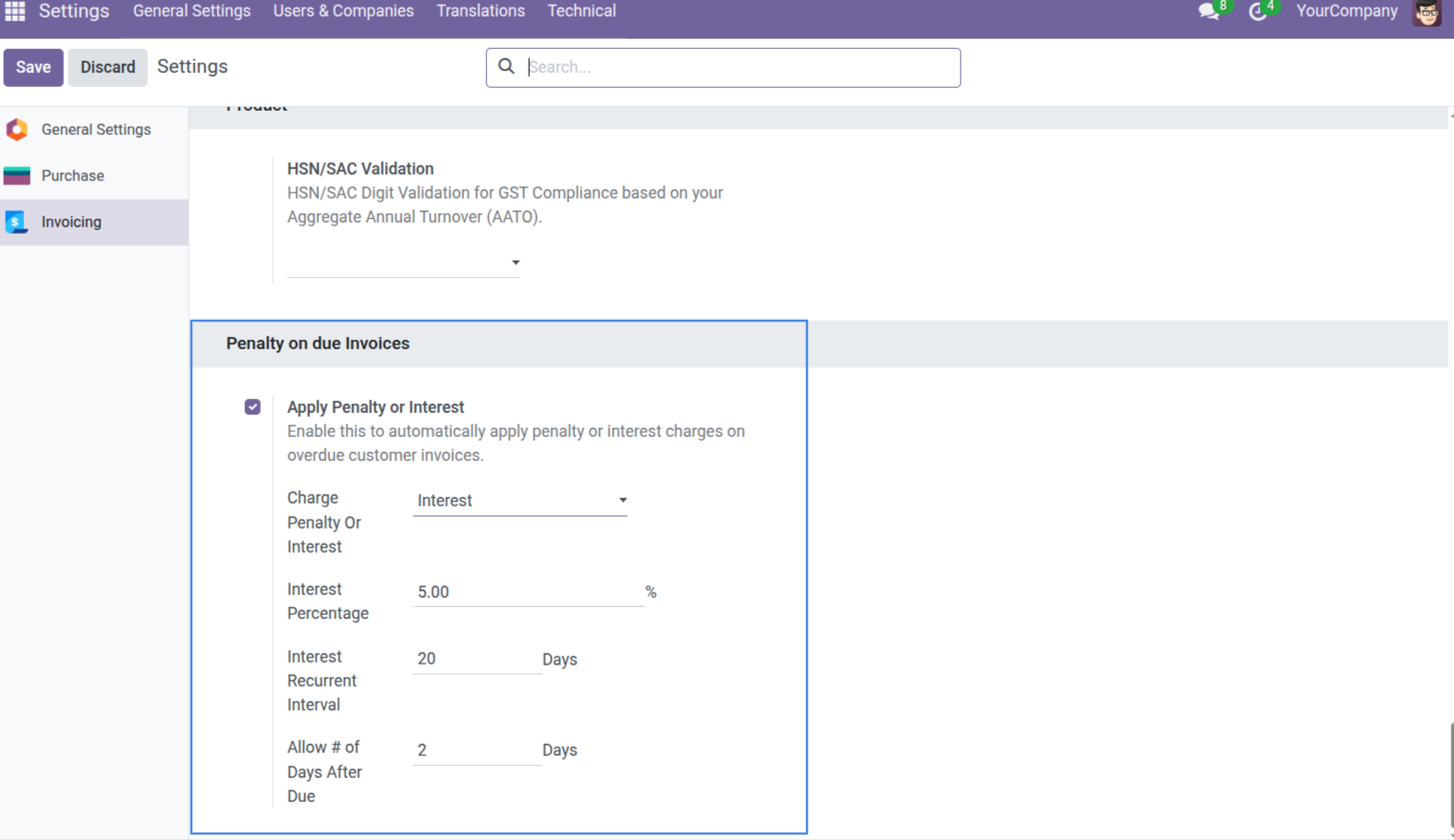Open the Translations menu
Image resolution: width=1454 pixels, height=840 pixels.
tap(481, 11)
